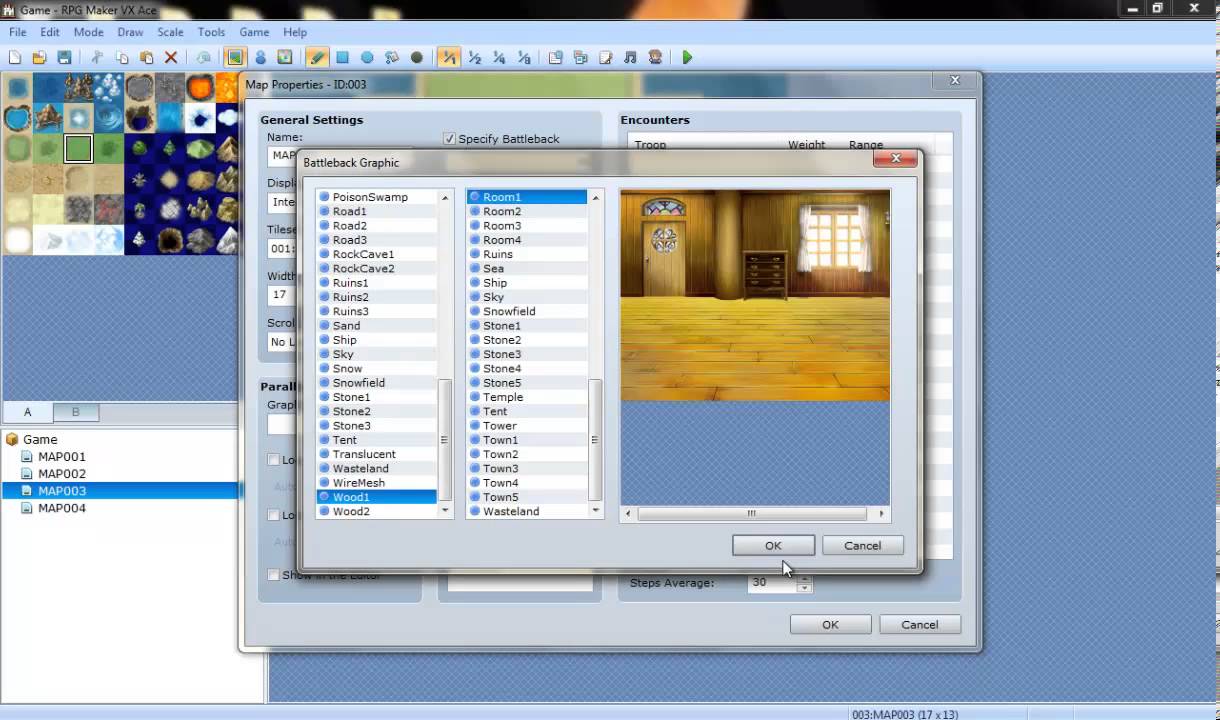
Task: Select MAP001 in map tree
Action: [x=62, y=457]
